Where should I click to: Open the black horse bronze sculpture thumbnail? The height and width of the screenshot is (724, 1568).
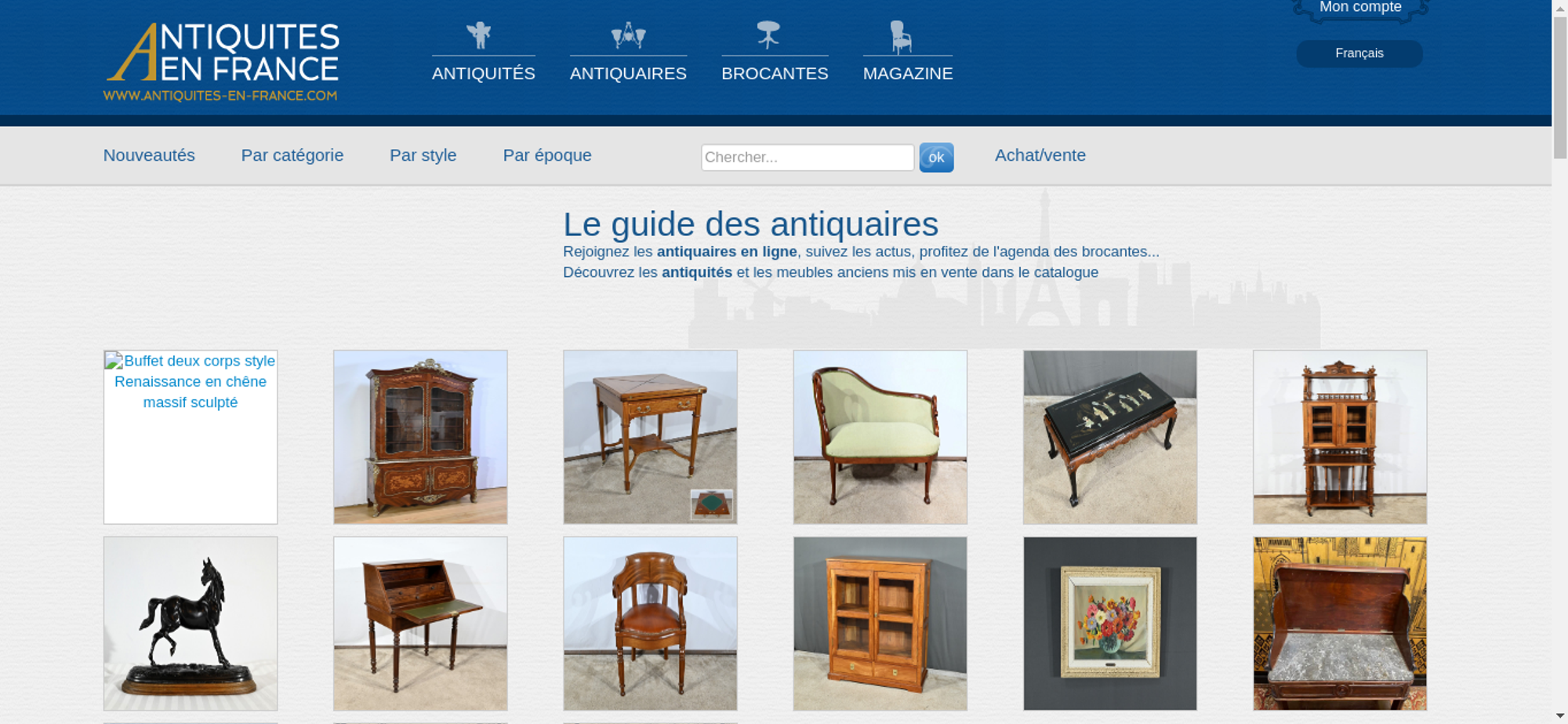[191, 624]
